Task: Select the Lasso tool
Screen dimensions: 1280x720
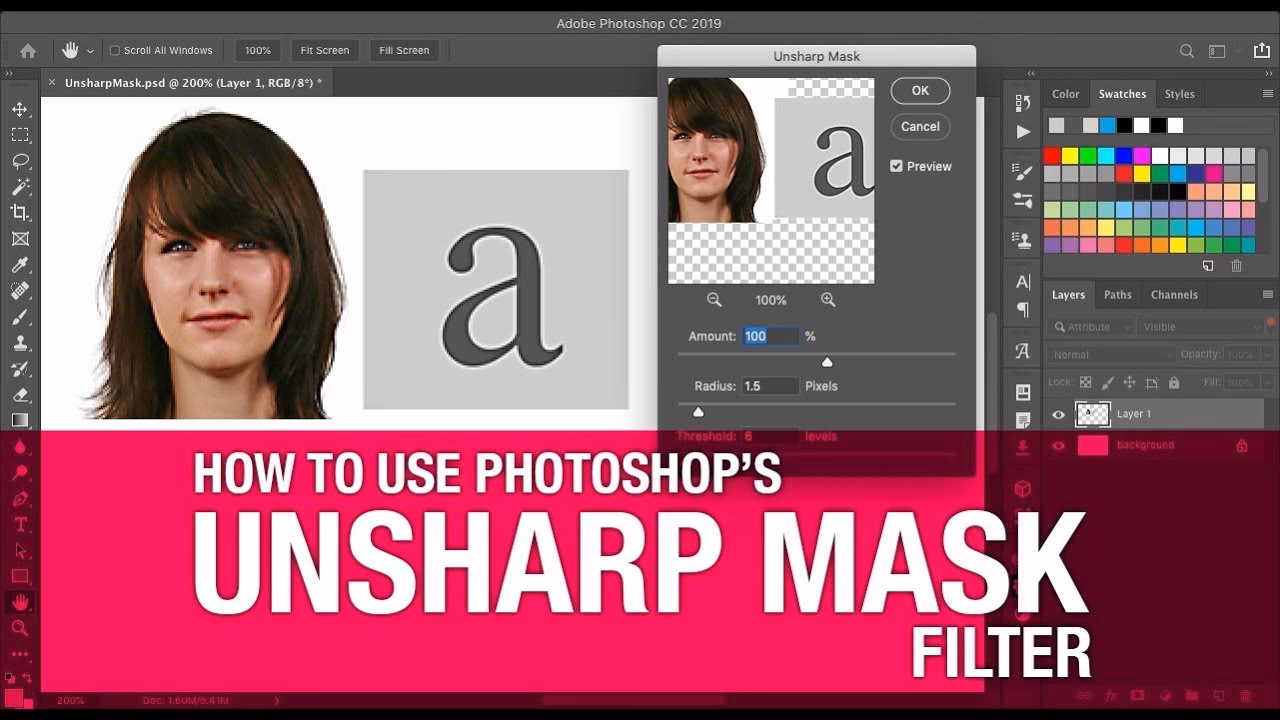Action: [x=20, y=160]
